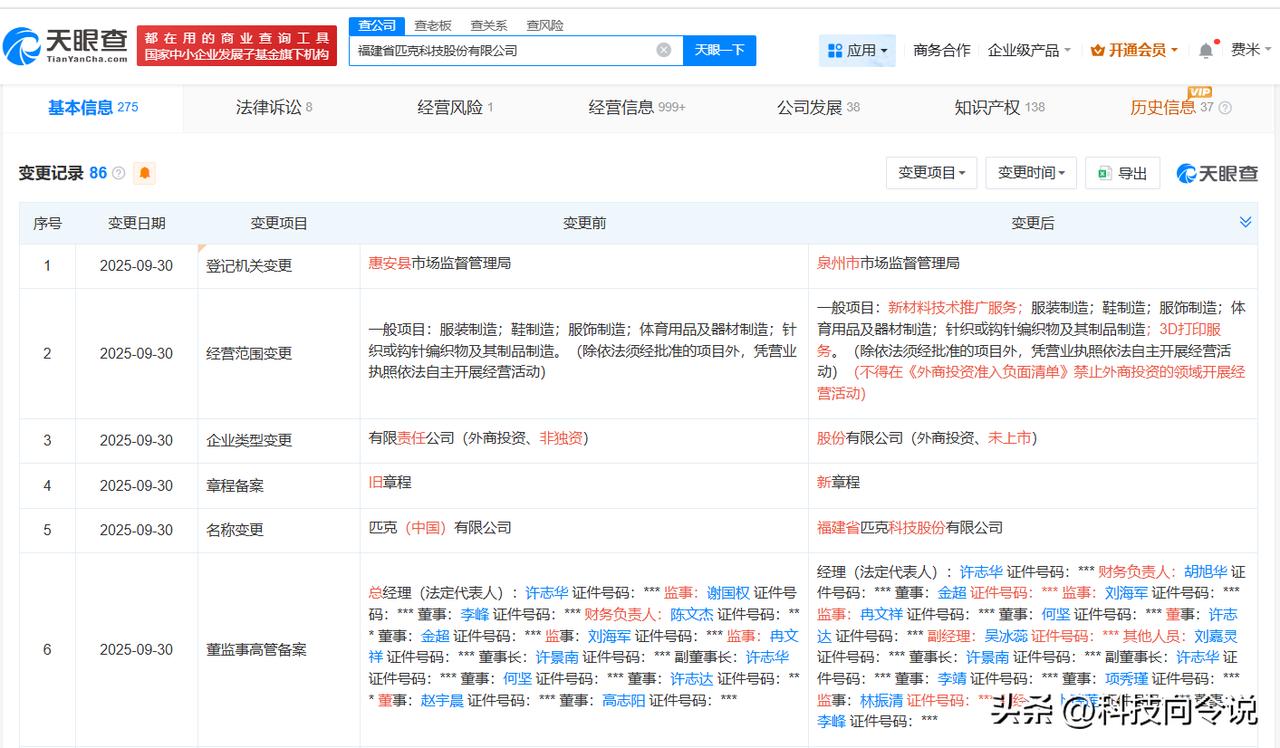Open the 赵宇晨 director link

pos(442,700)
